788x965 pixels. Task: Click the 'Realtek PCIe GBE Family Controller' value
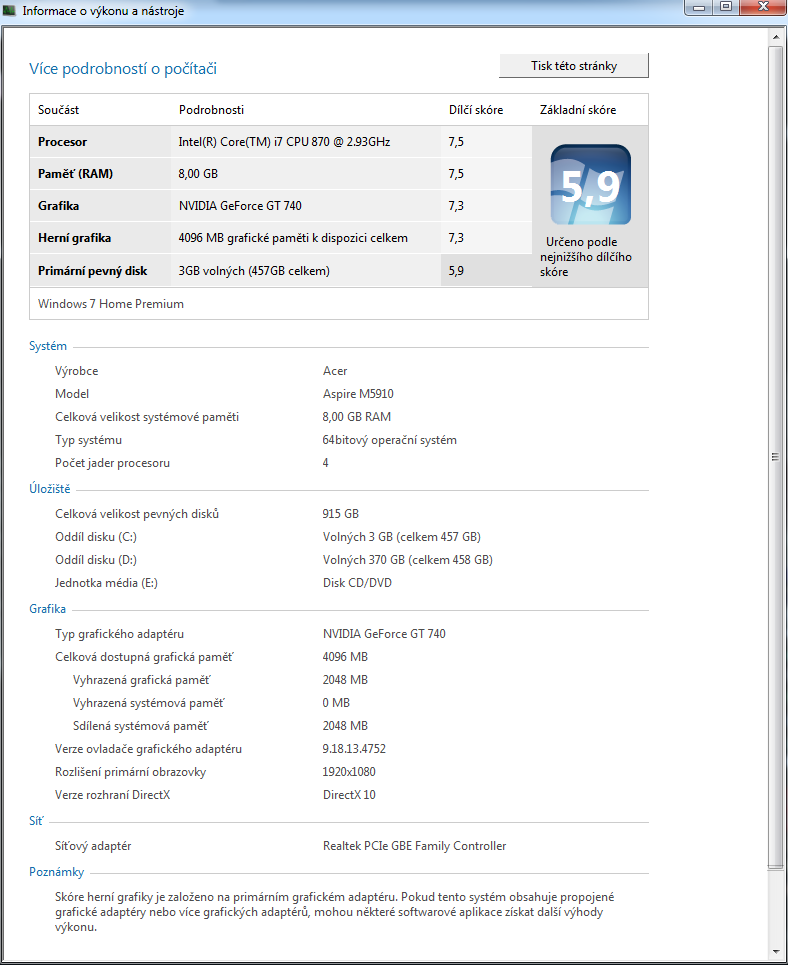tap(414, 846)
